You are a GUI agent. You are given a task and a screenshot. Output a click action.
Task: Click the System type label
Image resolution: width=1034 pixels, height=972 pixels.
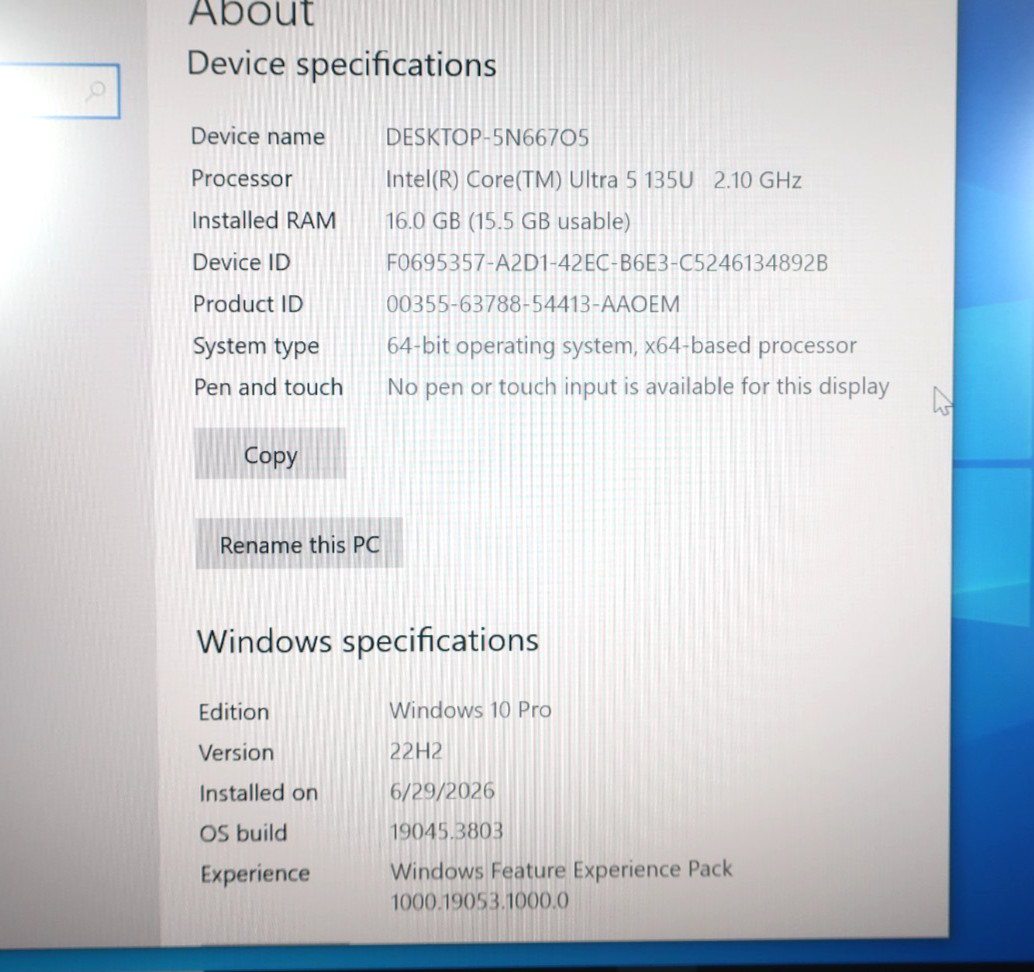coord(256,346)
